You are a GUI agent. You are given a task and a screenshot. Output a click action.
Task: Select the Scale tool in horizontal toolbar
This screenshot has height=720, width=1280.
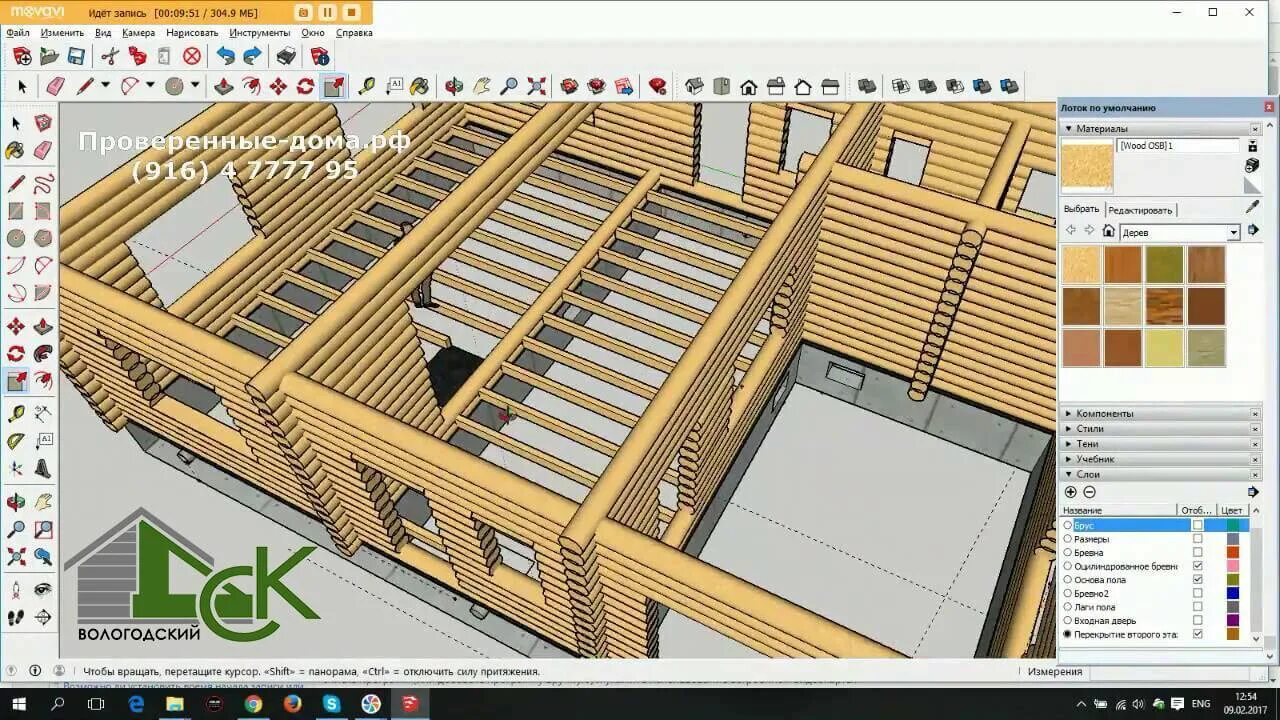333,86
